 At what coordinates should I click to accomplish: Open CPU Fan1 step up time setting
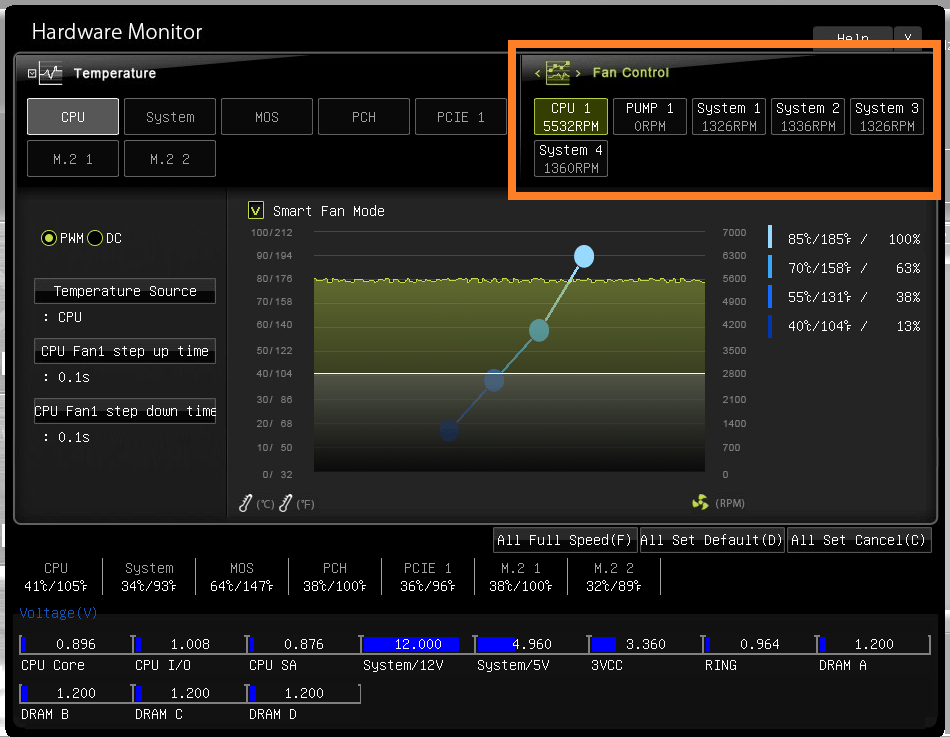[125, 351]
